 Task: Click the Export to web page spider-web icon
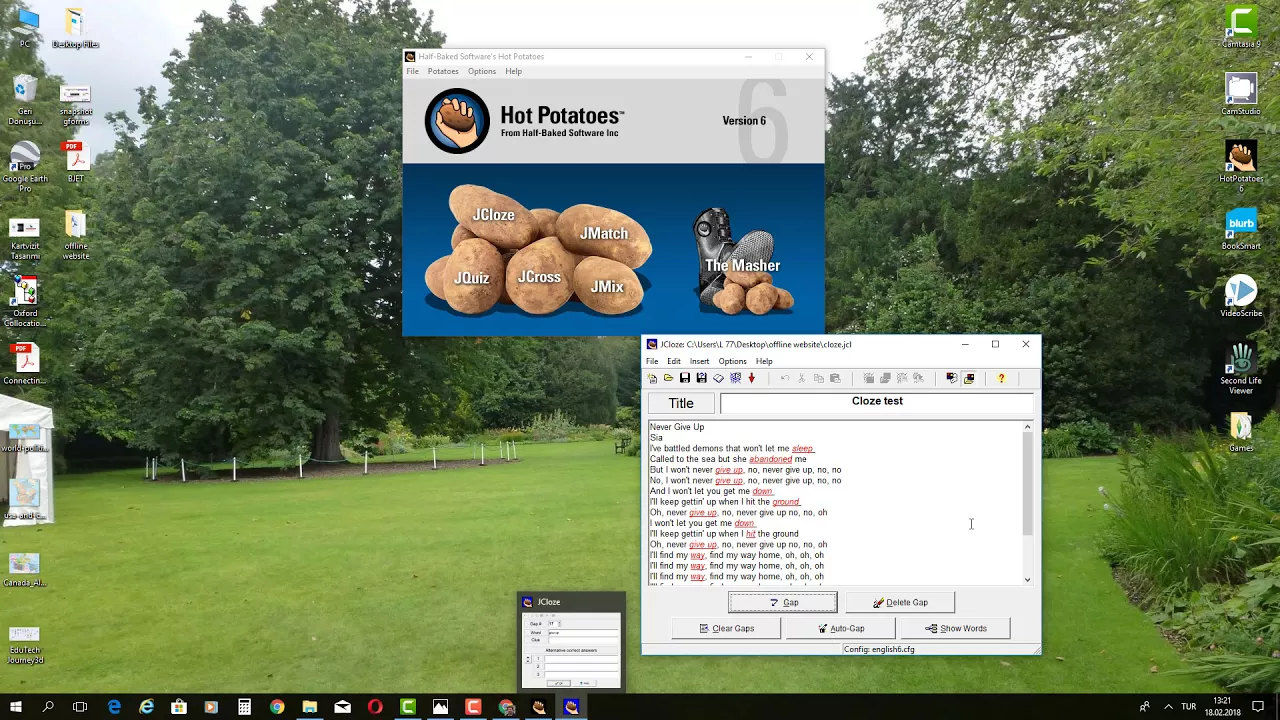coord(735,378)
